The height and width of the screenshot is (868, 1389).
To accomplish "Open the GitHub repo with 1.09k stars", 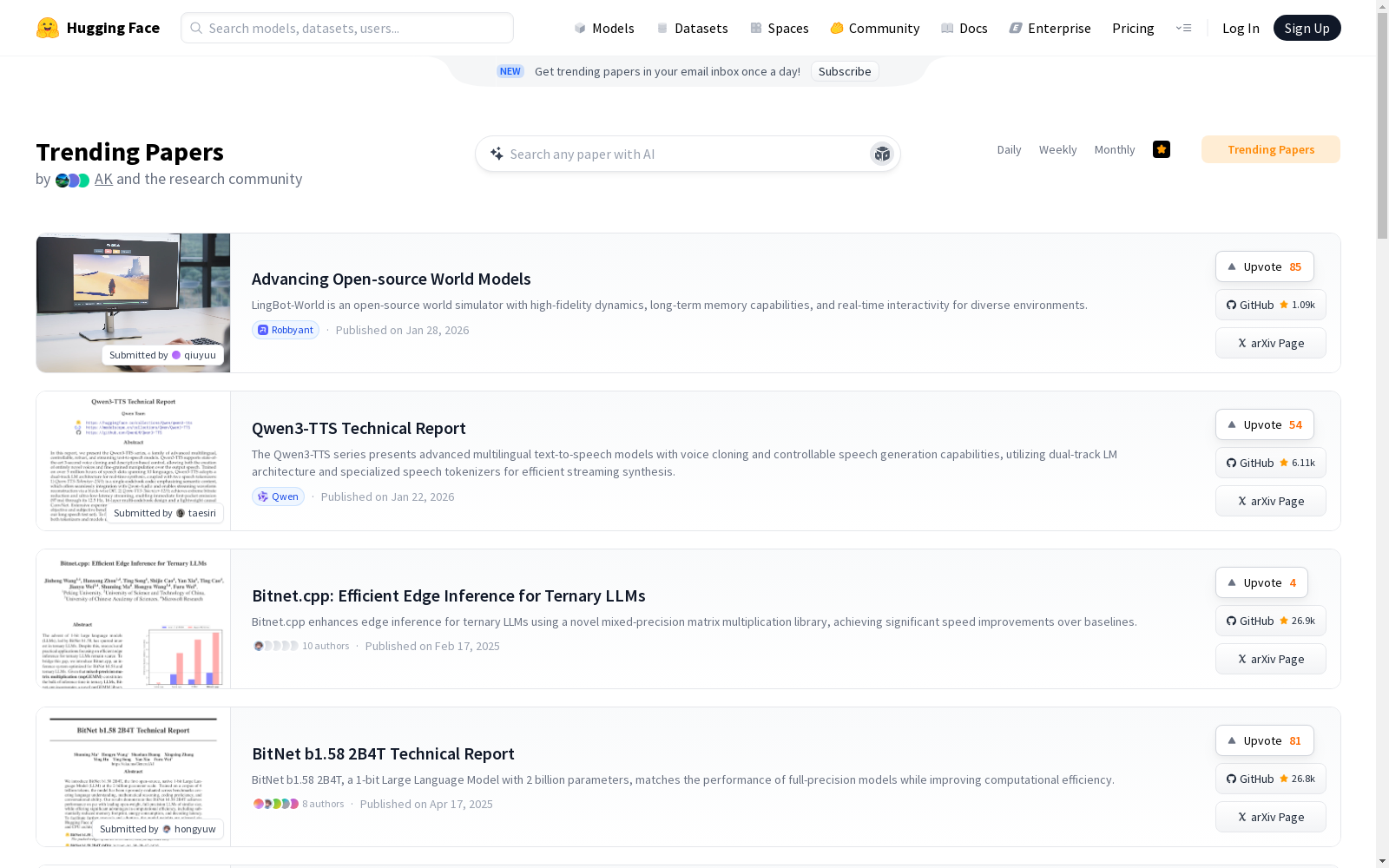I will [1271, 305].
